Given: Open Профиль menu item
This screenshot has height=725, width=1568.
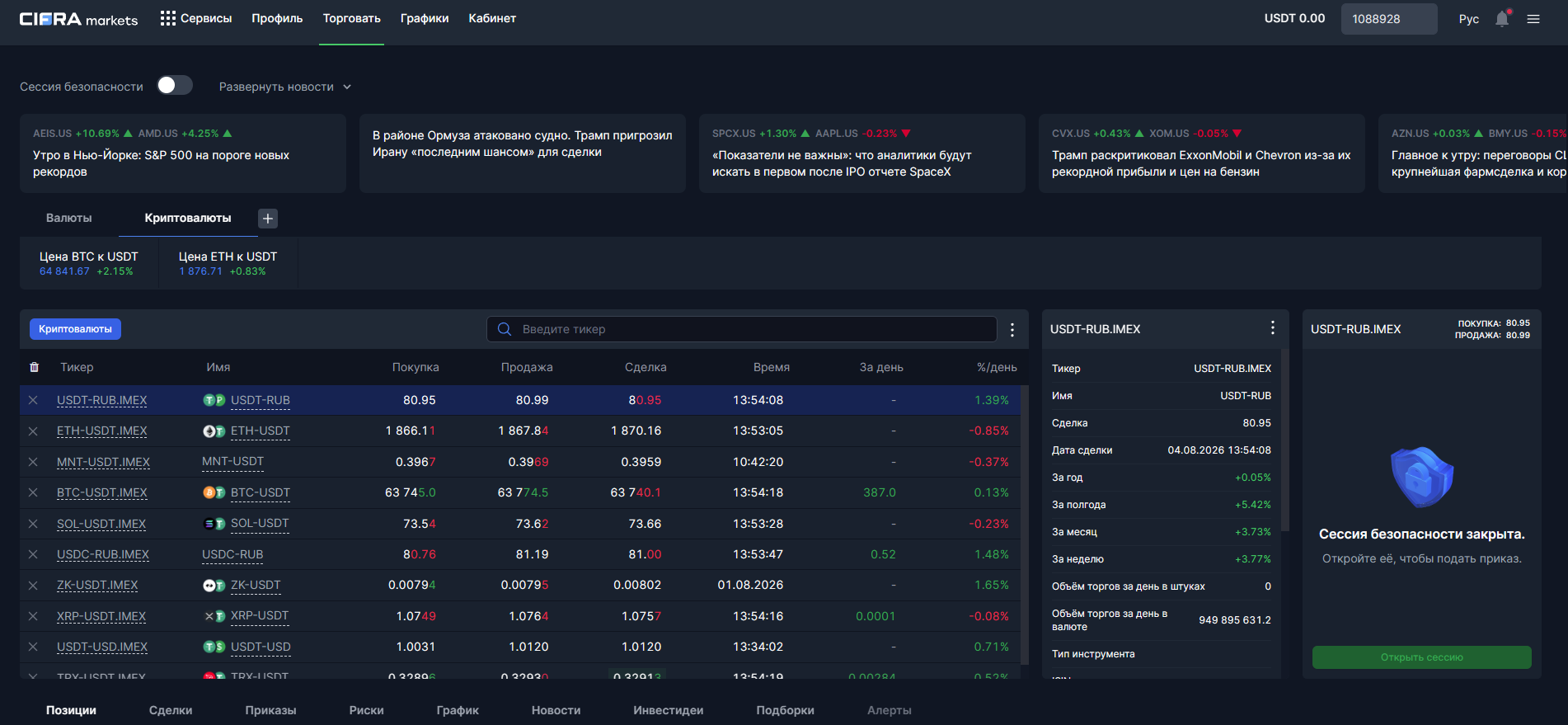Looking at the screenshot, I should click(x=277, y=18).
